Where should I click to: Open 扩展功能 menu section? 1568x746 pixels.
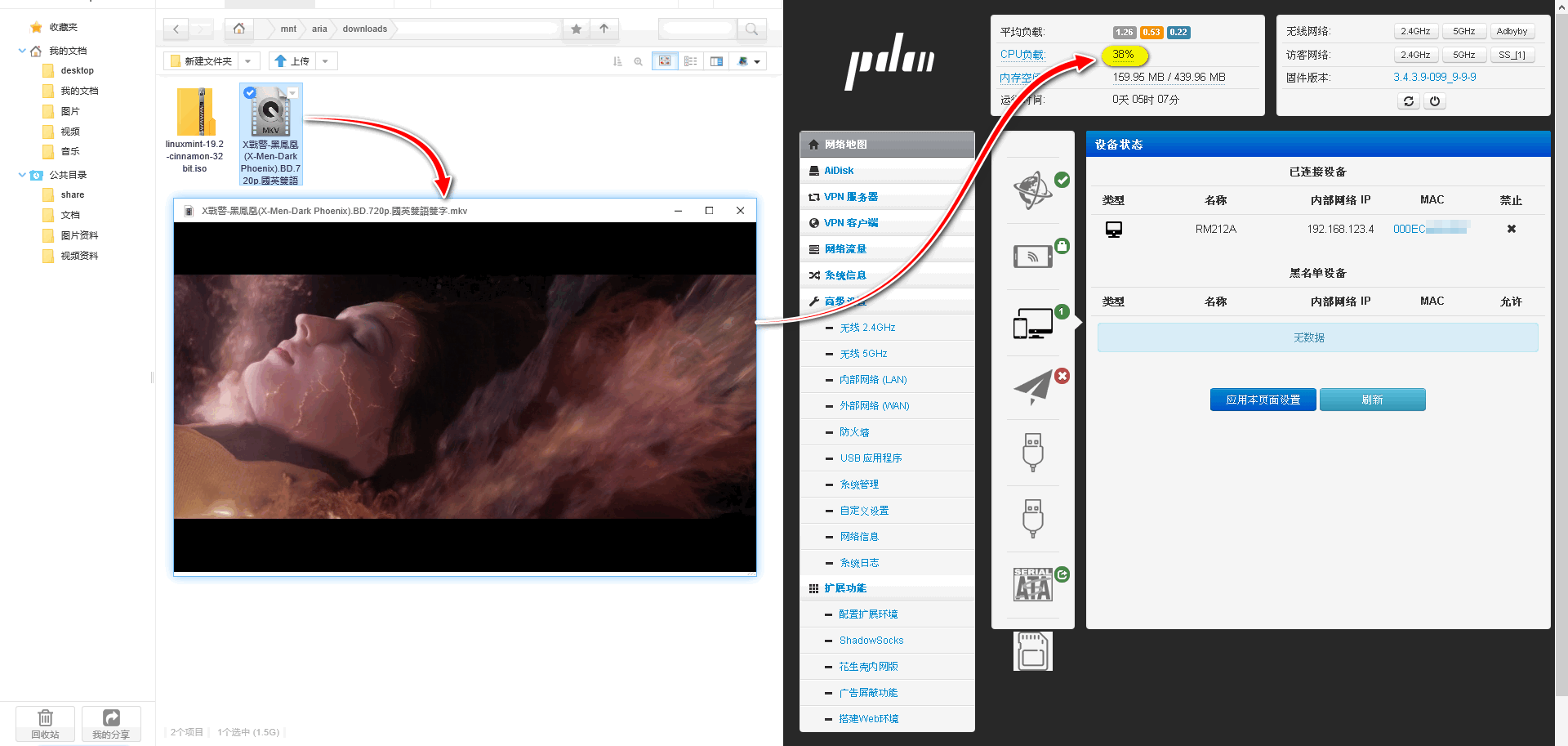pyautogui.click(x=887, y=588)
